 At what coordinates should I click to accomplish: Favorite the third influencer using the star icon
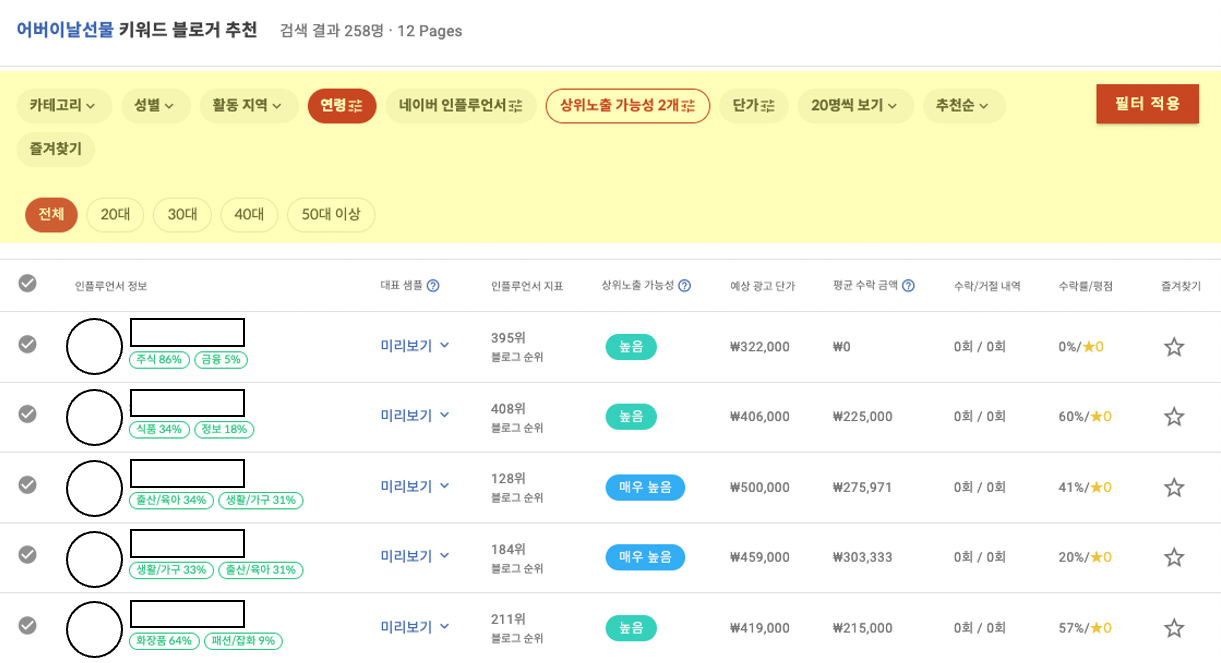(1172, 487)
